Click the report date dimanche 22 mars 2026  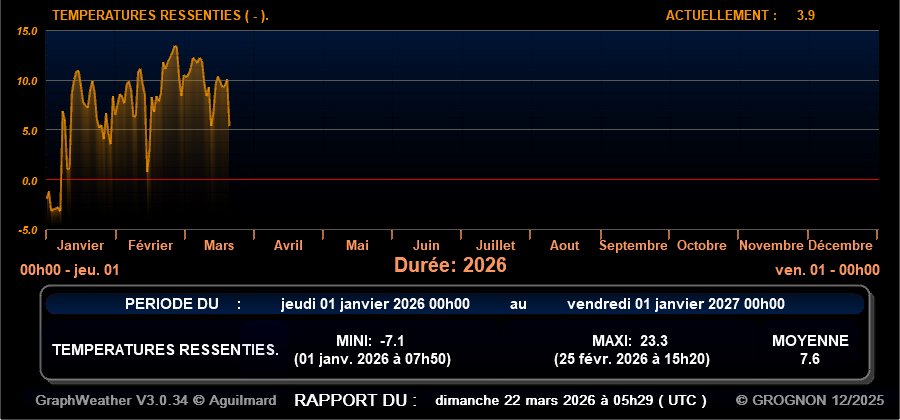point(571,400)
